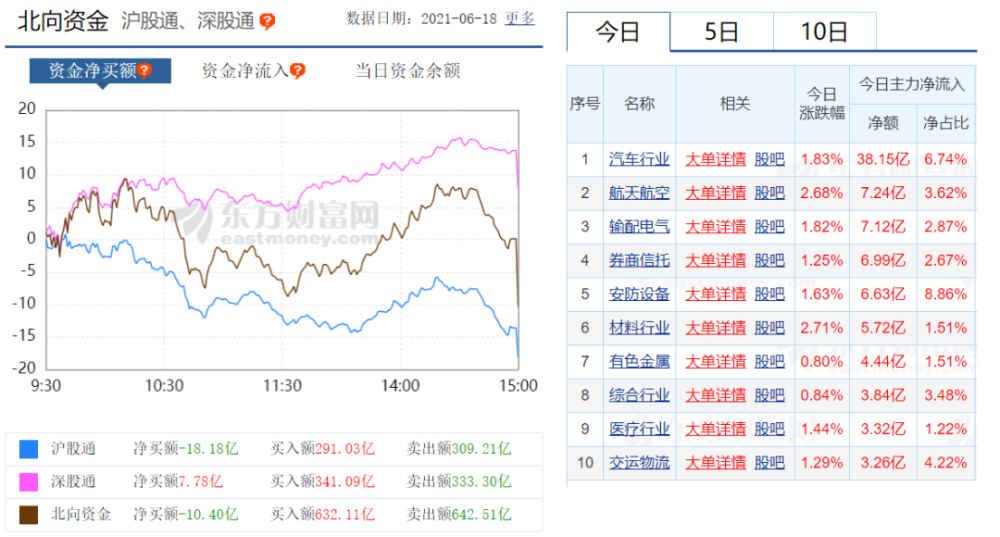Open 股吧 link for 券商信托
Image resolution: width=1000 pixels, height=537 pixels.
[x=769, y=260]
